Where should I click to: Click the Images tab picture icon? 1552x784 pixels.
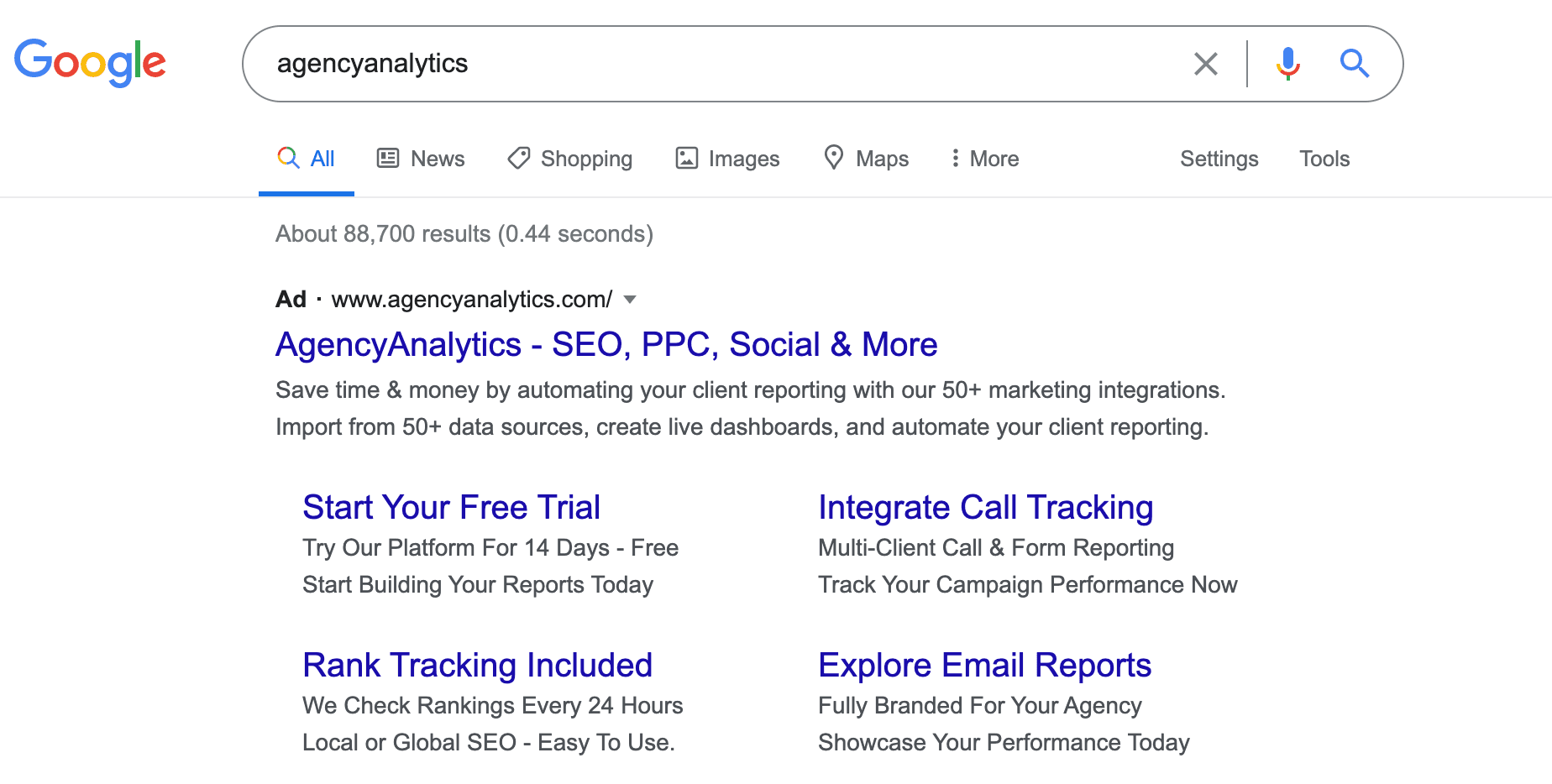(687, 158)
